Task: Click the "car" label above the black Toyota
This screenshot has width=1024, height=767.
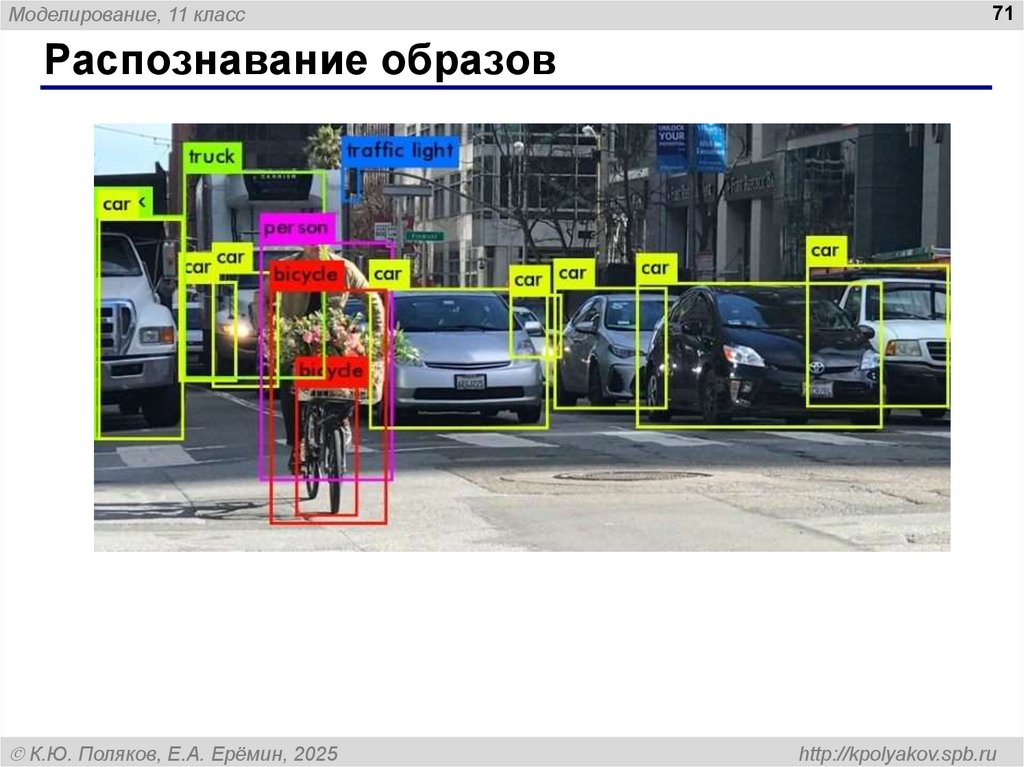Action: coord(656,269)
